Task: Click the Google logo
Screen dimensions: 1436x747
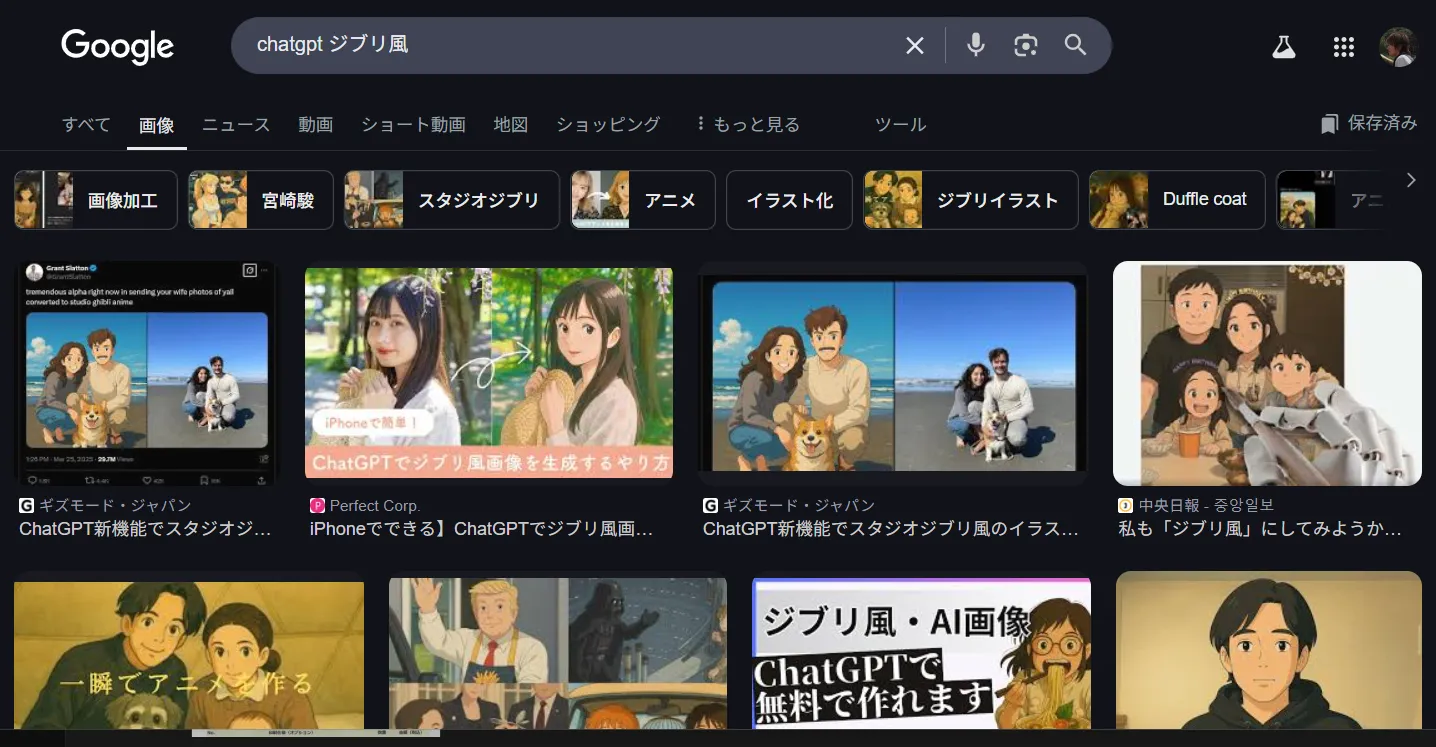Action: [x=117, y=46]
